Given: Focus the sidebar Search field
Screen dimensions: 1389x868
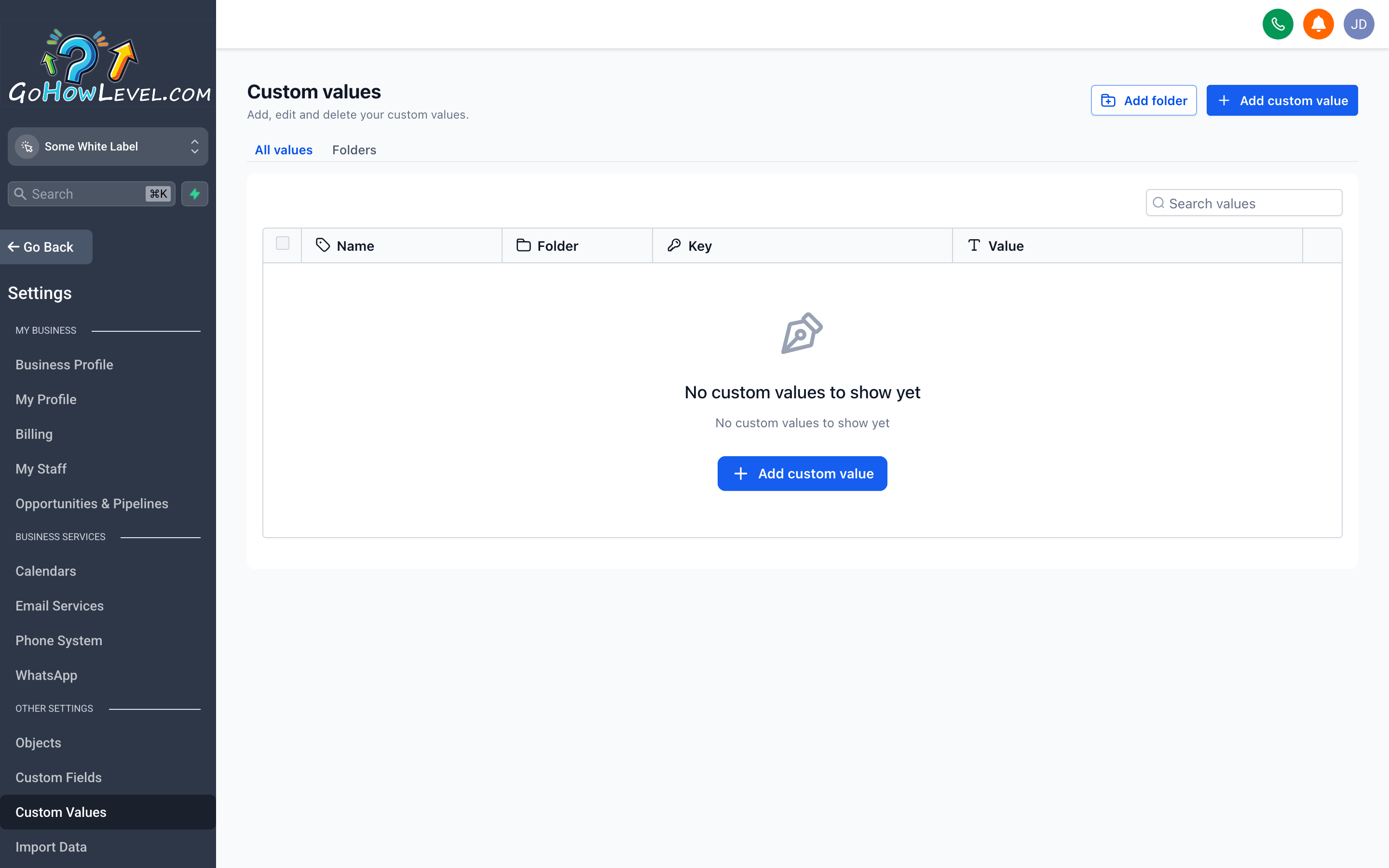Looking at the screenshot, I should coord(91,194).
